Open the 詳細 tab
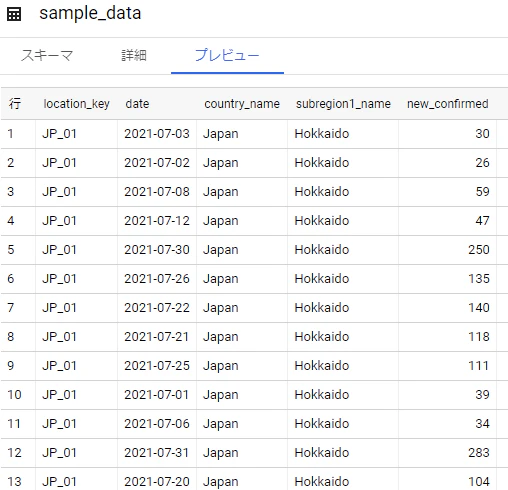 [134, 55]
